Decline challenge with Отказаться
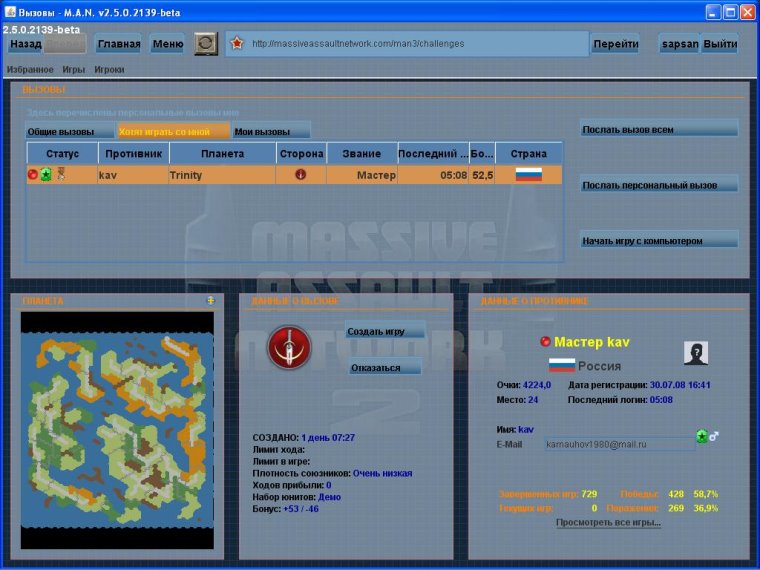 pos(385,367)
